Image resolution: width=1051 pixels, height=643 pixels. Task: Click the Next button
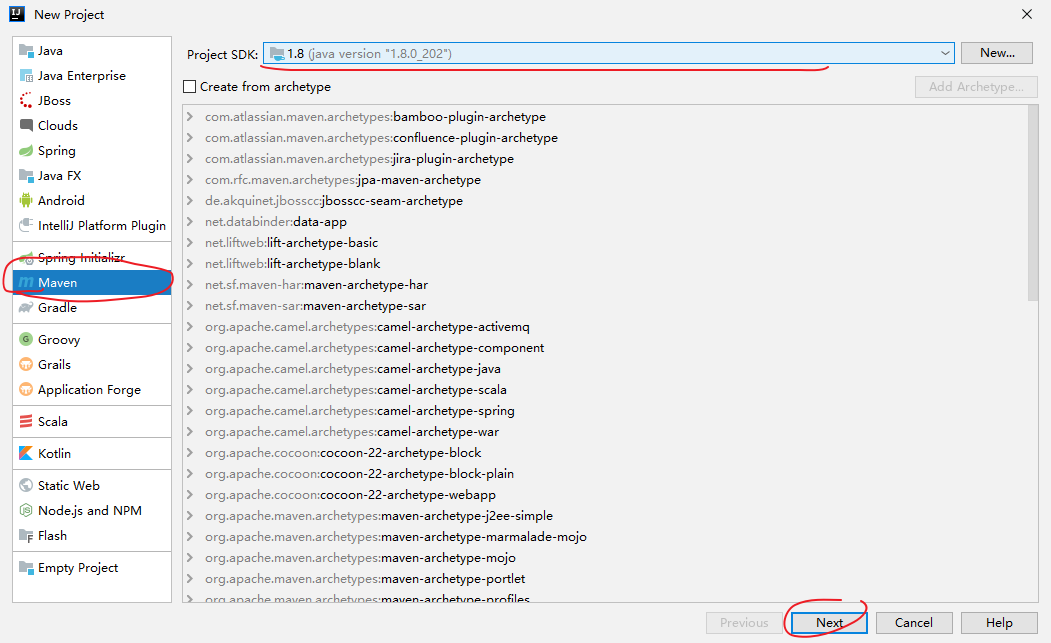click(x=829, y=623)
